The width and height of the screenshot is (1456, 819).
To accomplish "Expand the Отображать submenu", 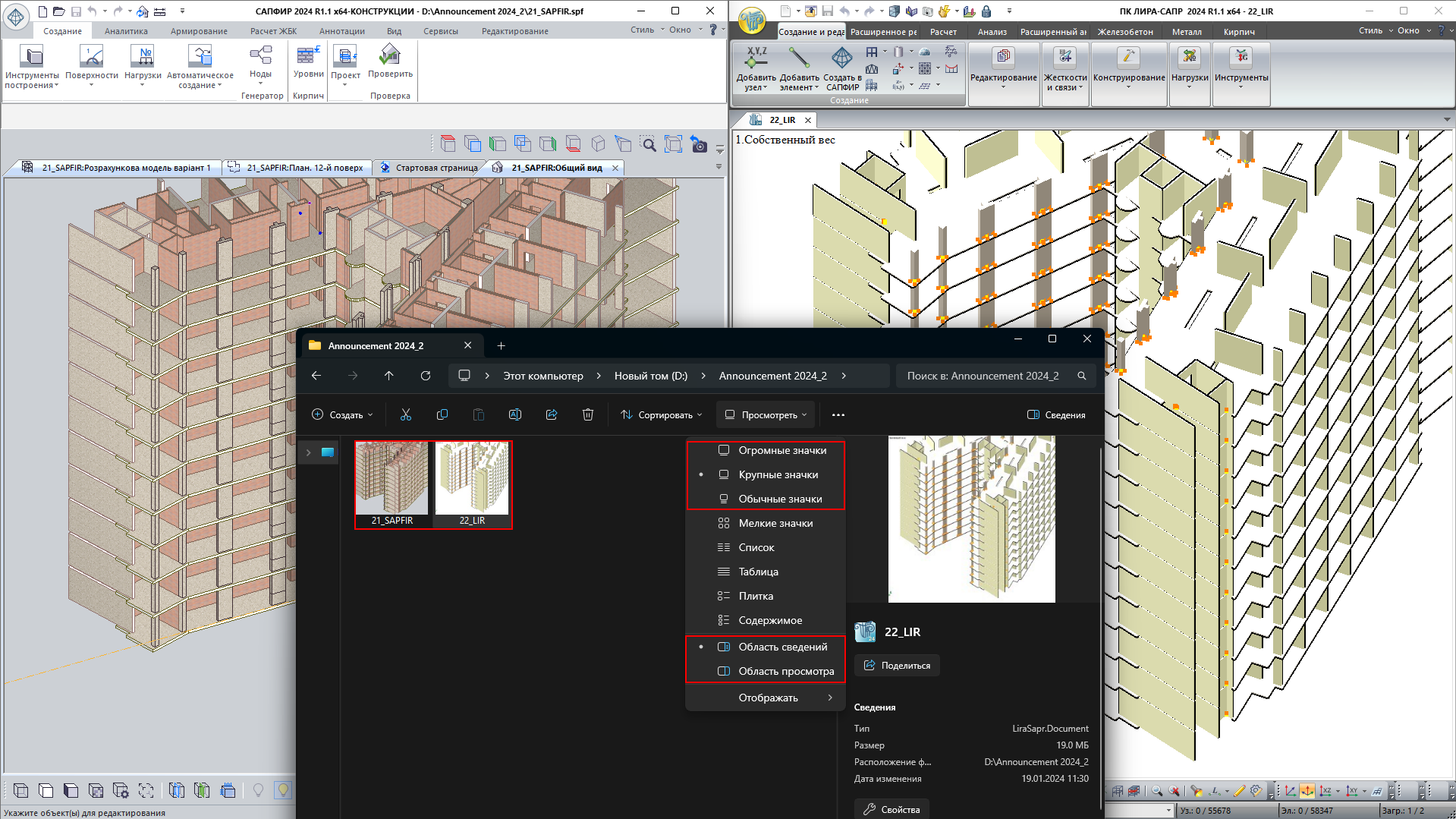I will click(x=768, y=698).
